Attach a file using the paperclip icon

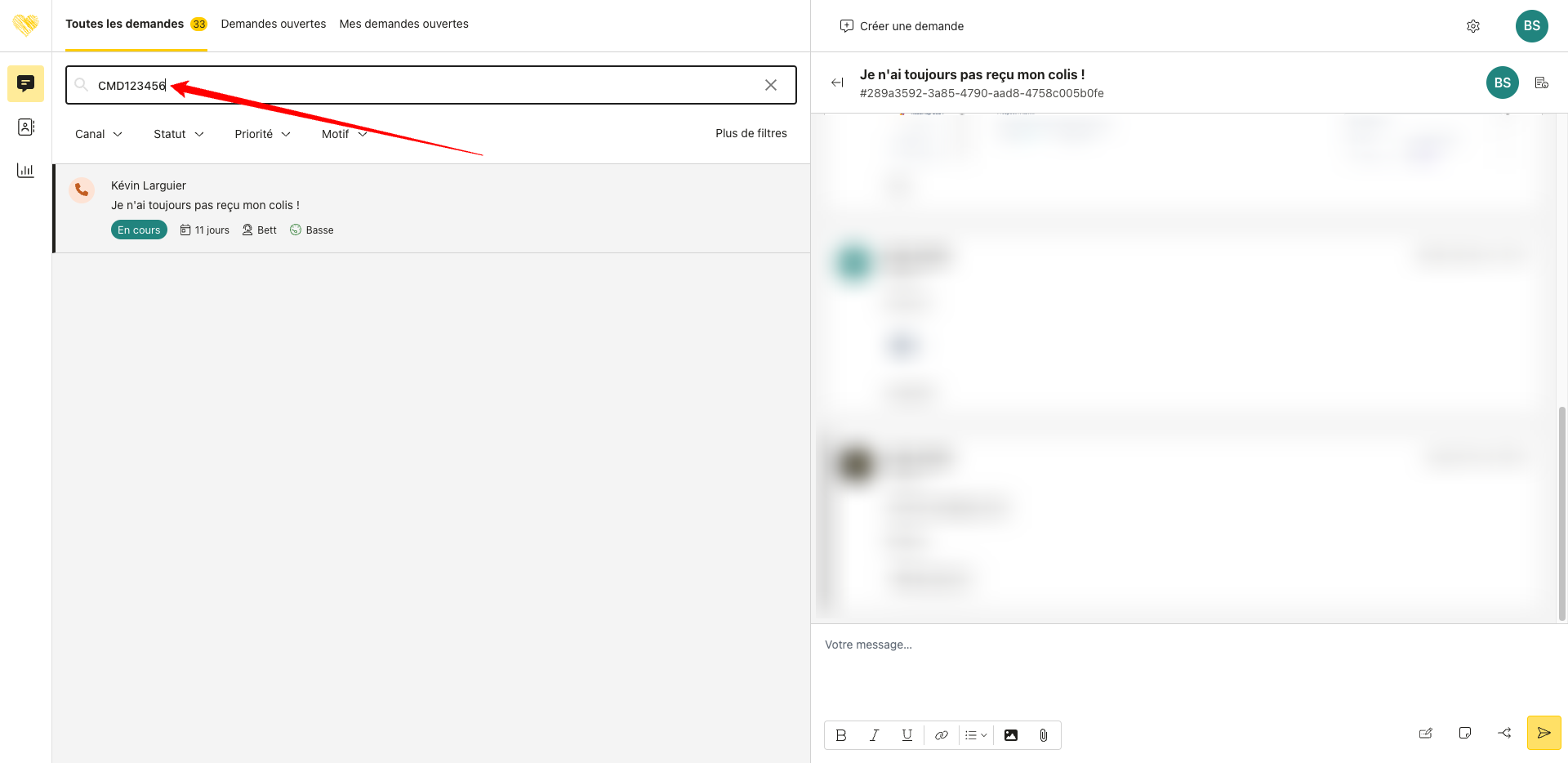[x=1043, y=735]
